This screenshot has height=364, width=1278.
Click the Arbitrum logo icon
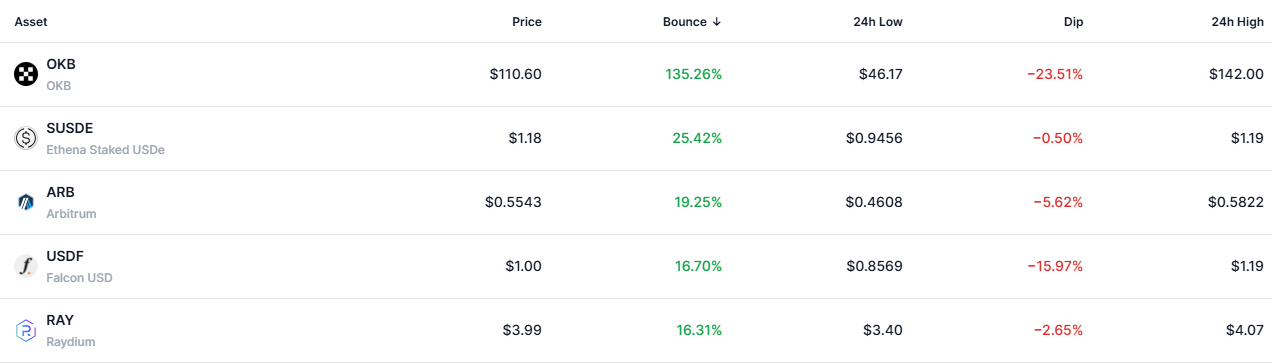click(x=26, y=202)
